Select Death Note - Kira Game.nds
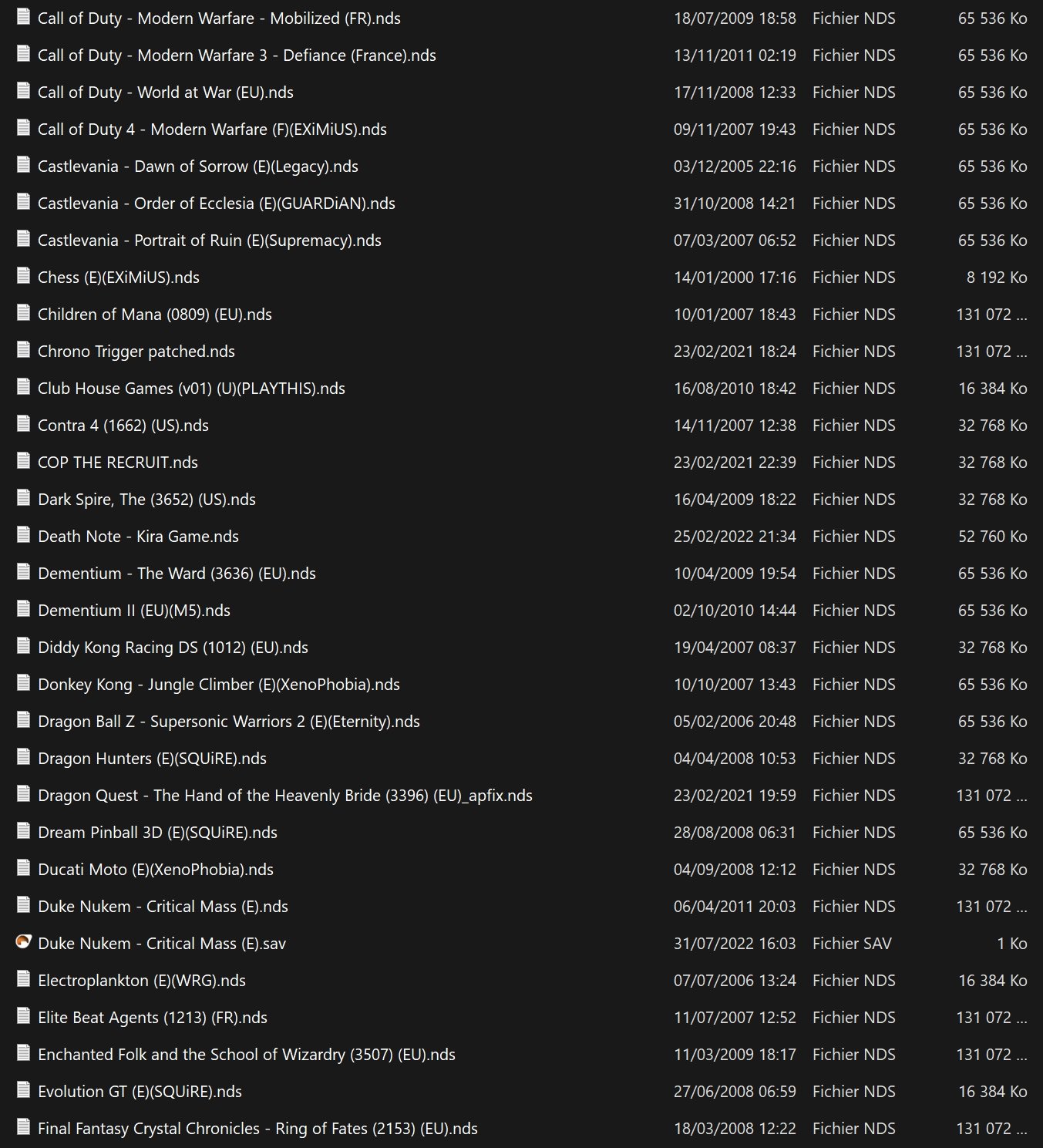Screen dimensions: 1043x1148 tap(138, 537)
